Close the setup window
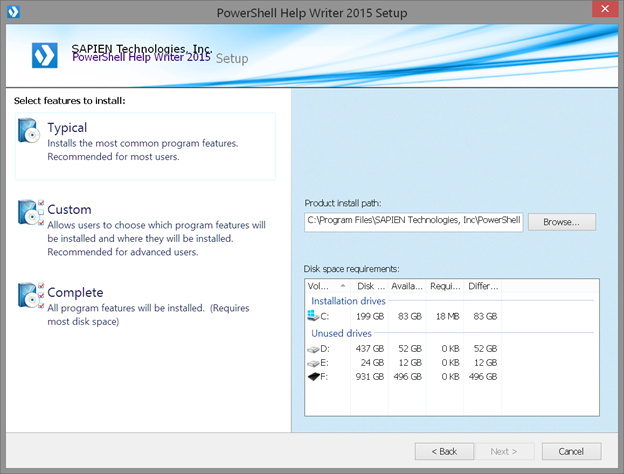624x474 pixels. tap(605, 9)
